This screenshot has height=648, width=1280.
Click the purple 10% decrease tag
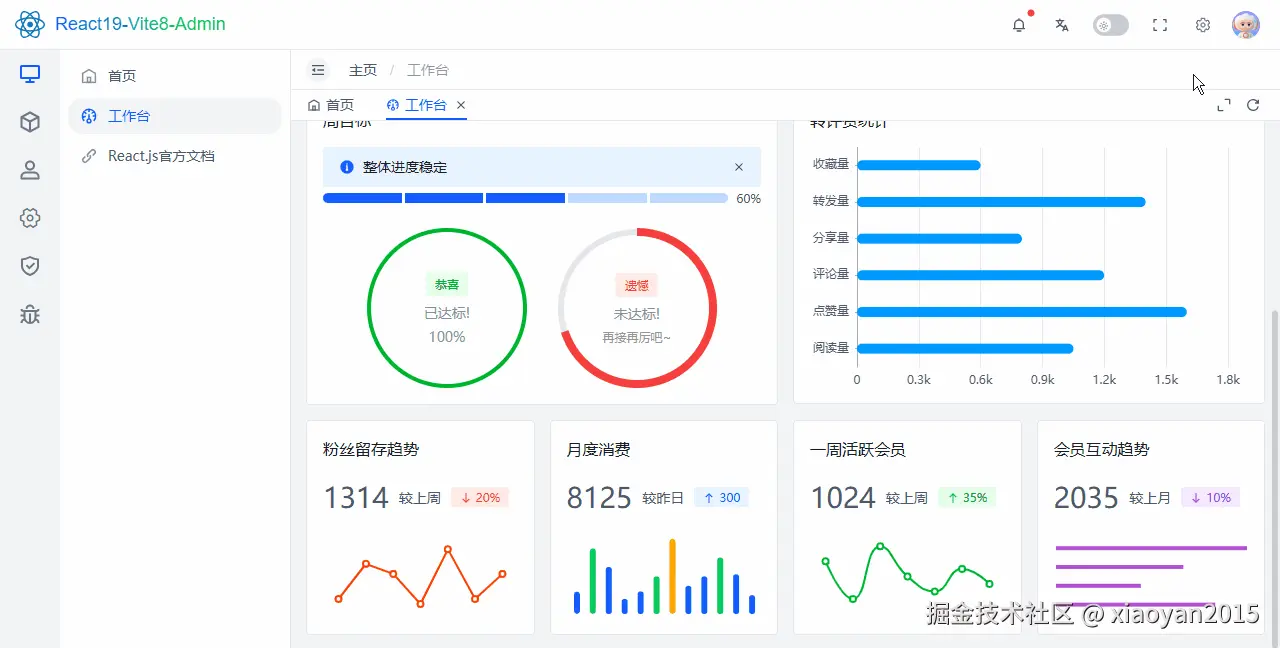[x=1211, y=498]
